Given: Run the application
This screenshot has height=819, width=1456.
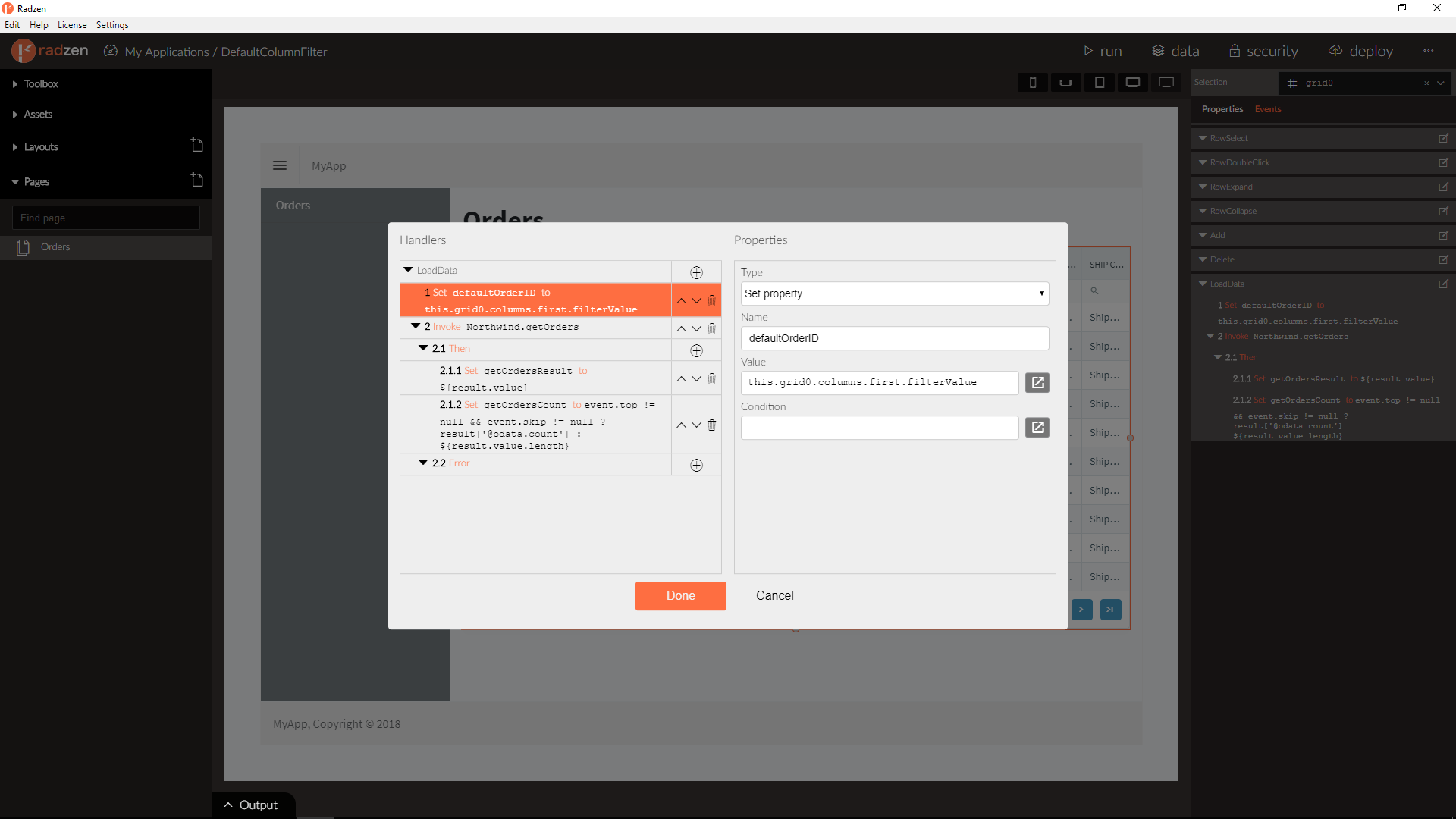Looking at the screenshot, I should (1103, 51).
